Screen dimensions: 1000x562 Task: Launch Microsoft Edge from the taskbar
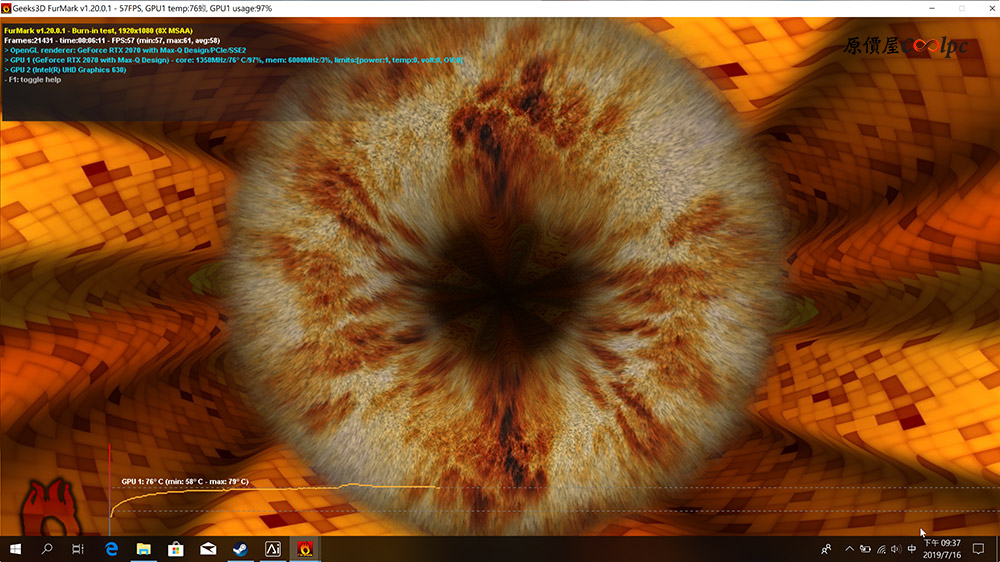(112, 549)
